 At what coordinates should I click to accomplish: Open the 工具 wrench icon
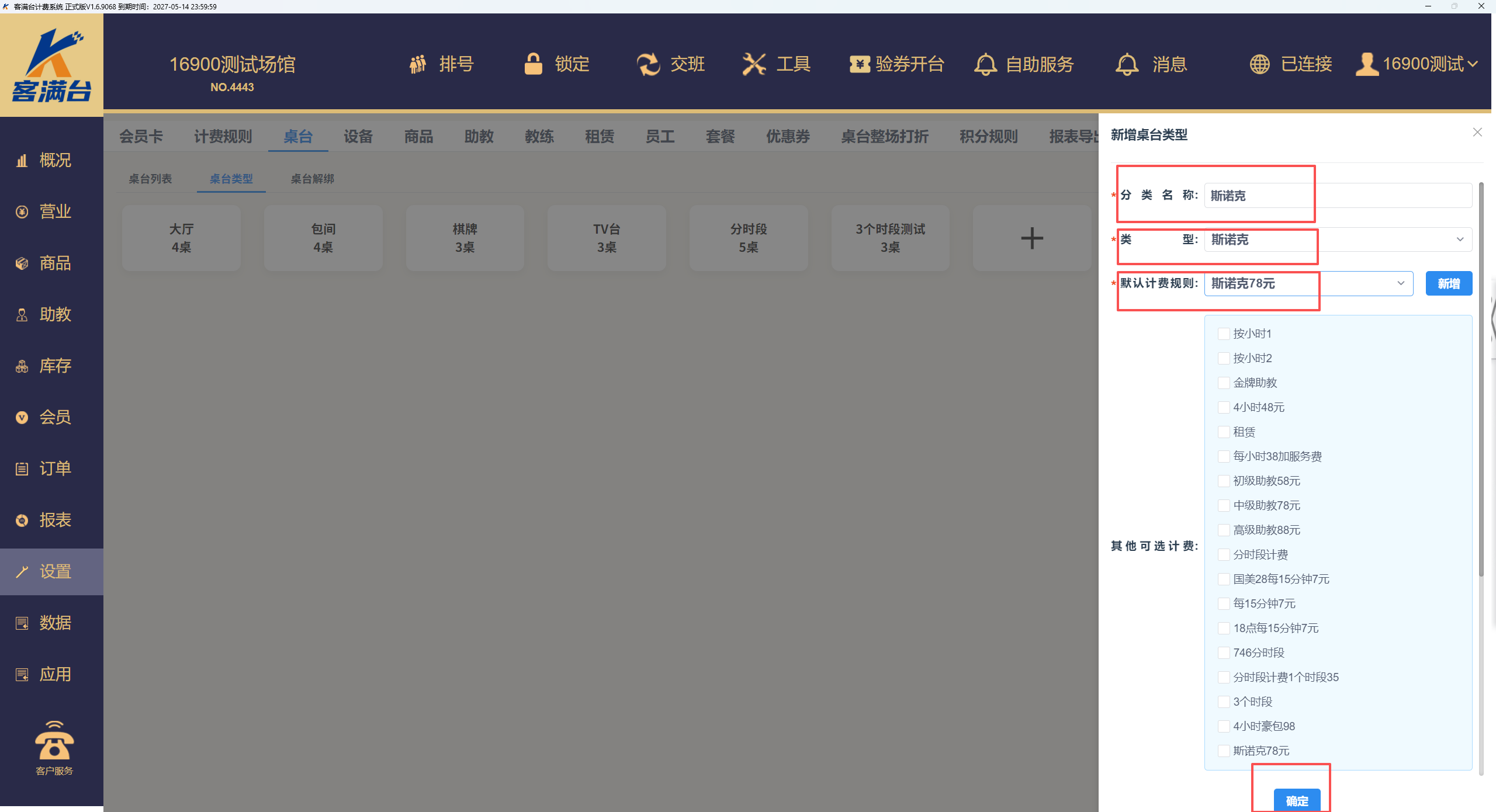click(x=754, y=64)
